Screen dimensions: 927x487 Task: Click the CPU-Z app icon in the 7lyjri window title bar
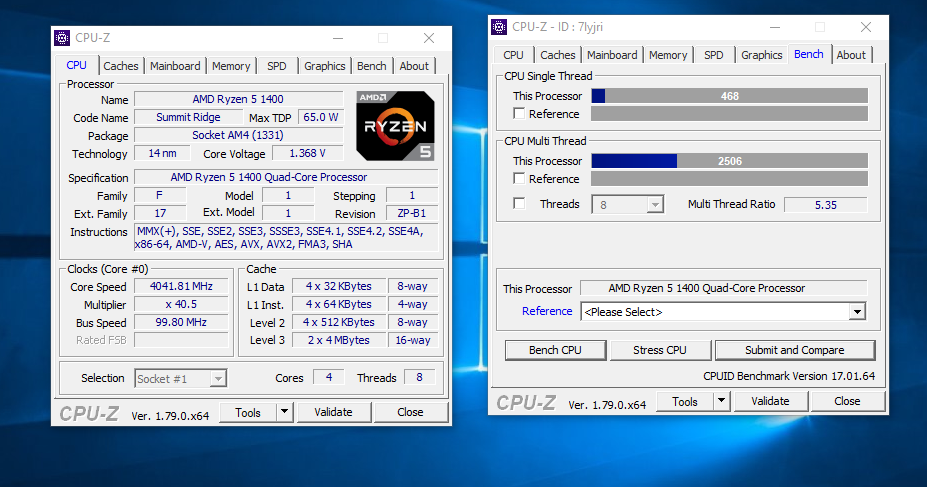click(x=499, y=27)
